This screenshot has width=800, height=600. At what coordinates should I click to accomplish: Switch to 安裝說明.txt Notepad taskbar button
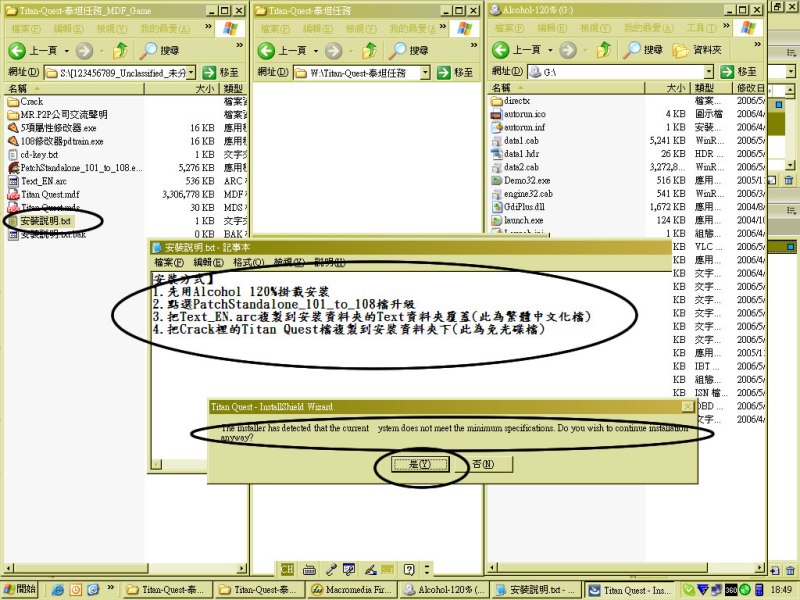[536, 590]
